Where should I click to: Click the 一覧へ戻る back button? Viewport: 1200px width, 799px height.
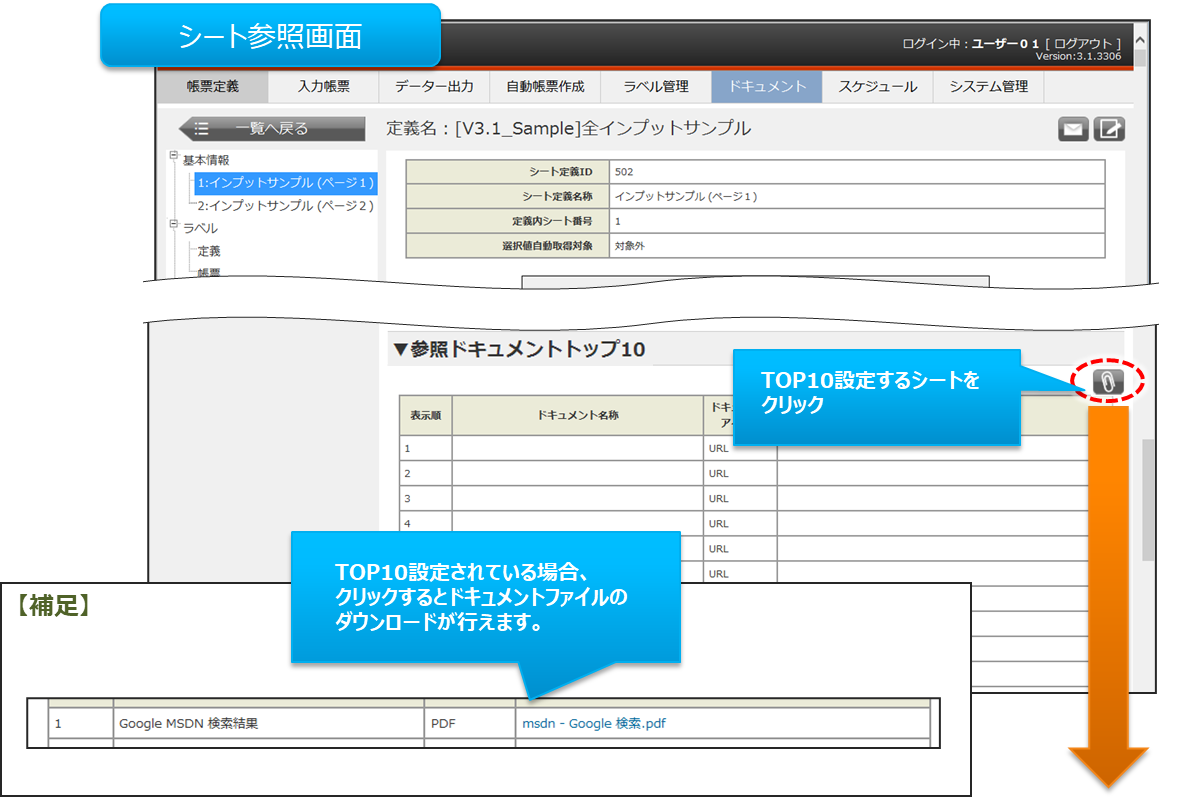271,128
